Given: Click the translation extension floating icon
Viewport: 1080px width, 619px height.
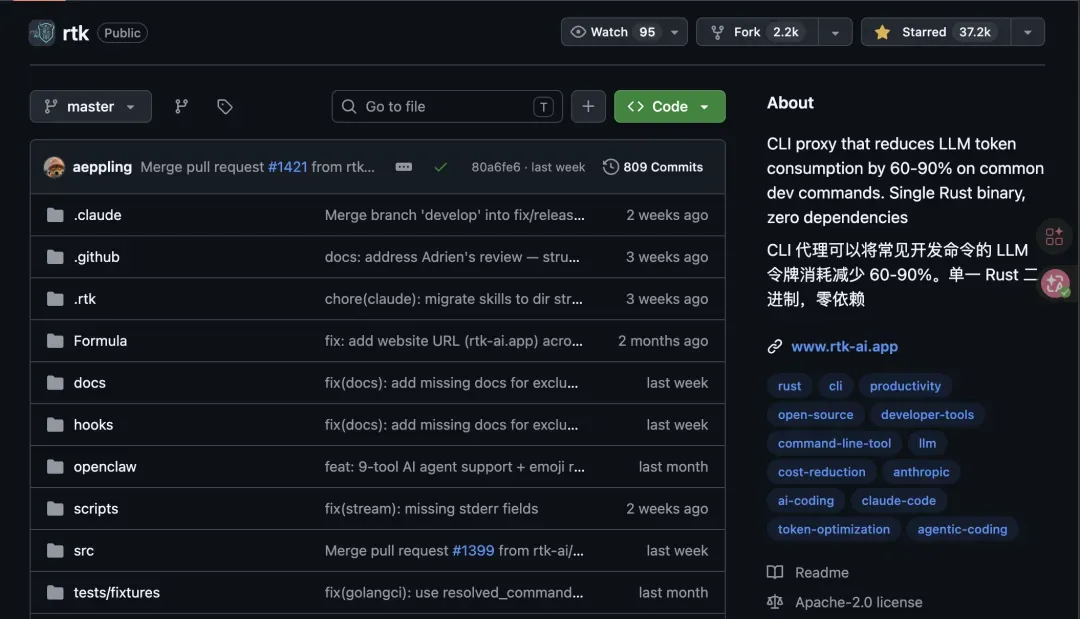Looking at the screenshot, I should pos(1055,283).
